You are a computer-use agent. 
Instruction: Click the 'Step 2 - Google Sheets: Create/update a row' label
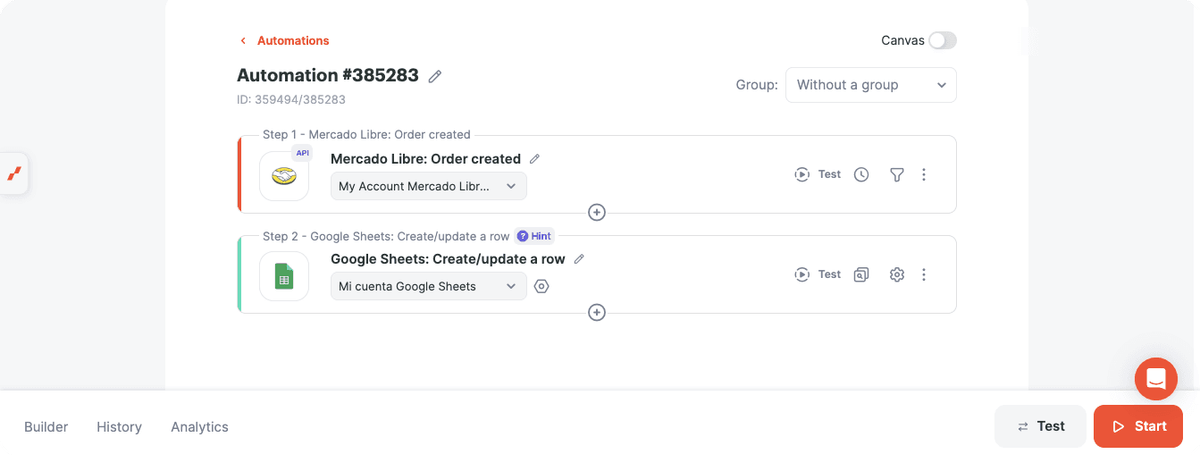(386, 236)
